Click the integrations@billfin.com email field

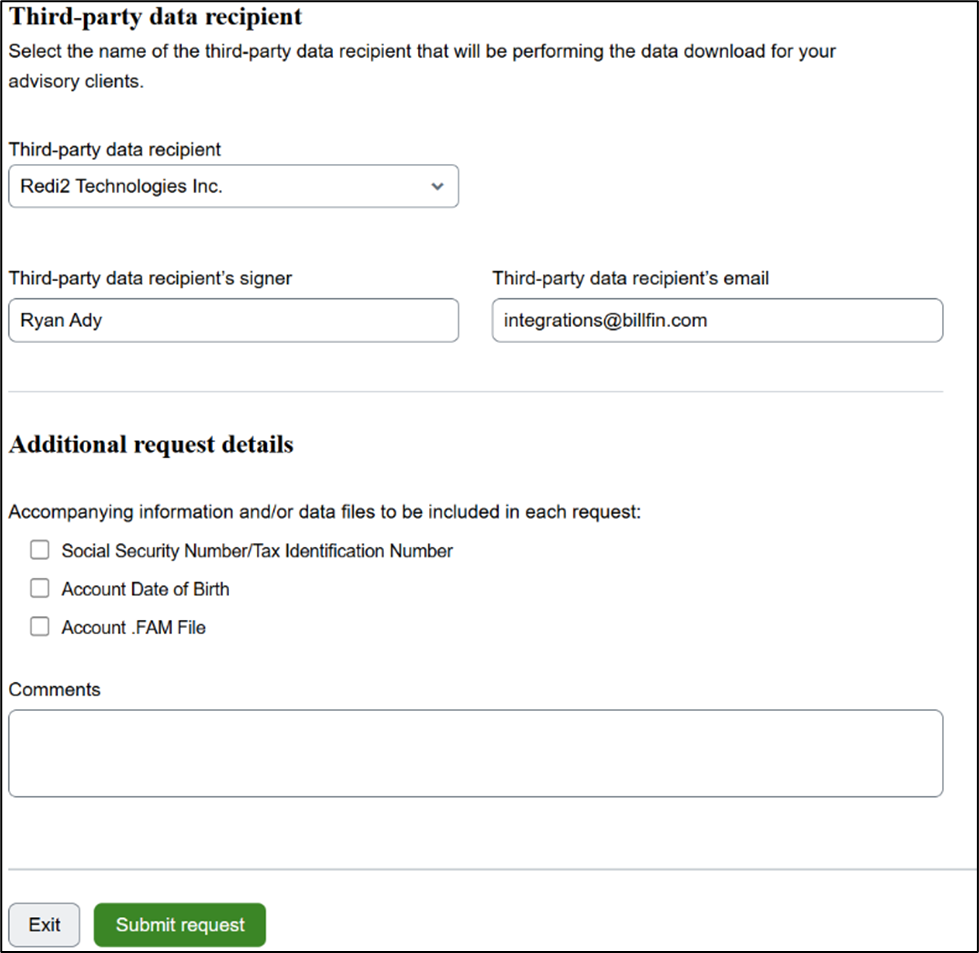pos(717,320)
